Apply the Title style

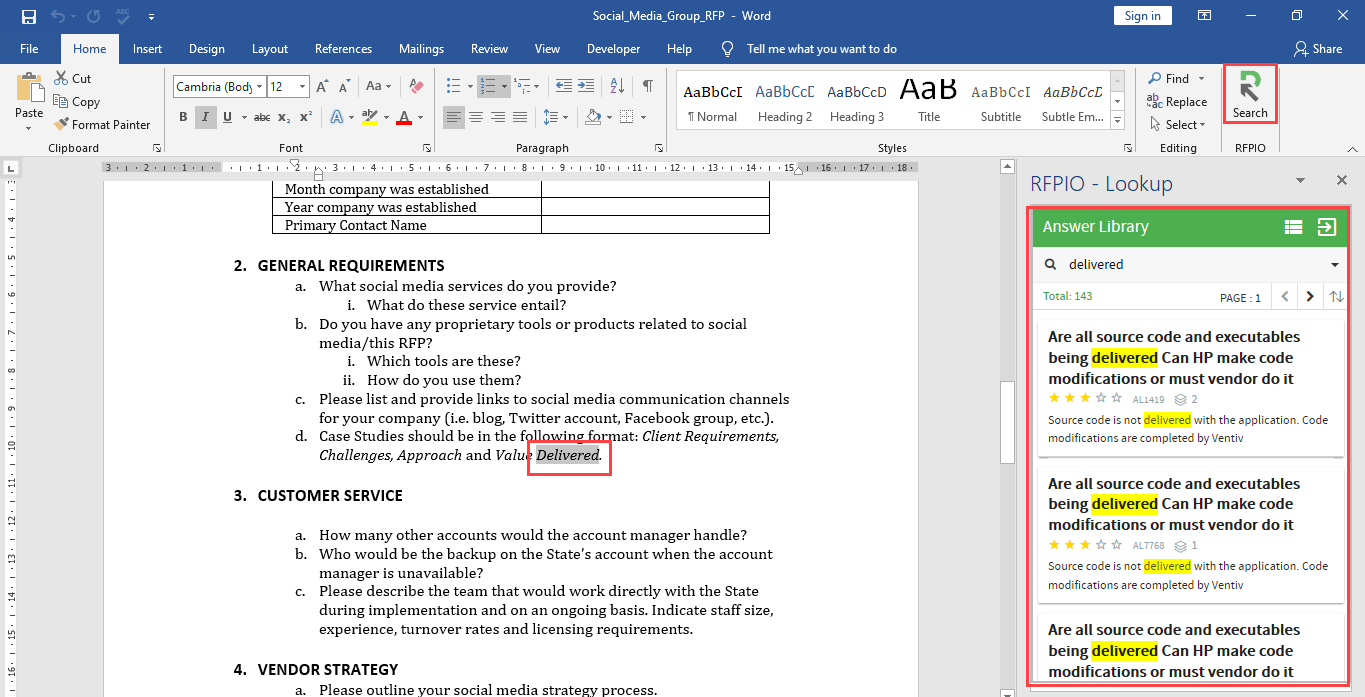pos(929,102)
